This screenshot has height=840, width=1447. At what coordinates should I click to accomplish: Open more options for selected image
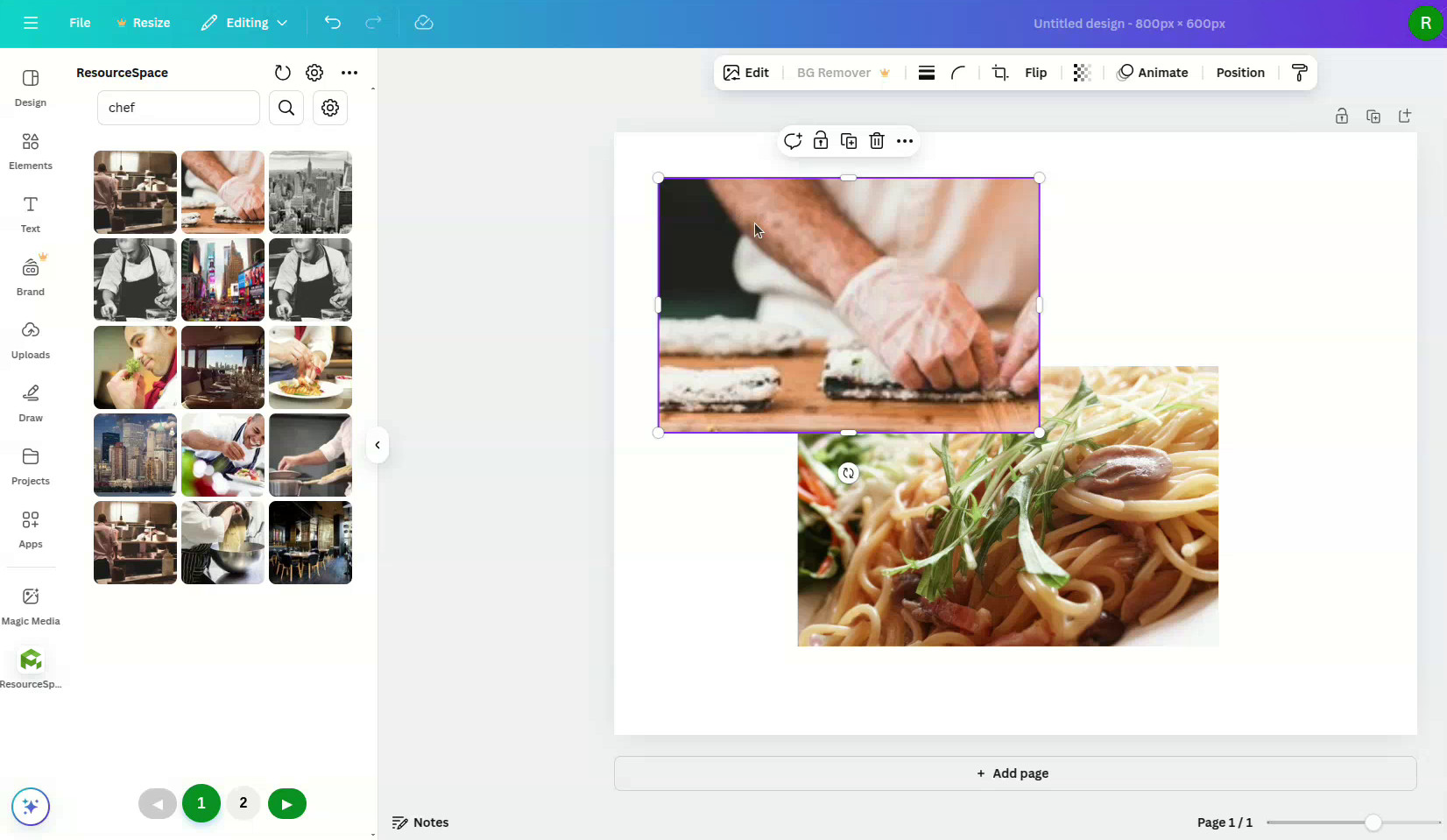click(905, 141)
